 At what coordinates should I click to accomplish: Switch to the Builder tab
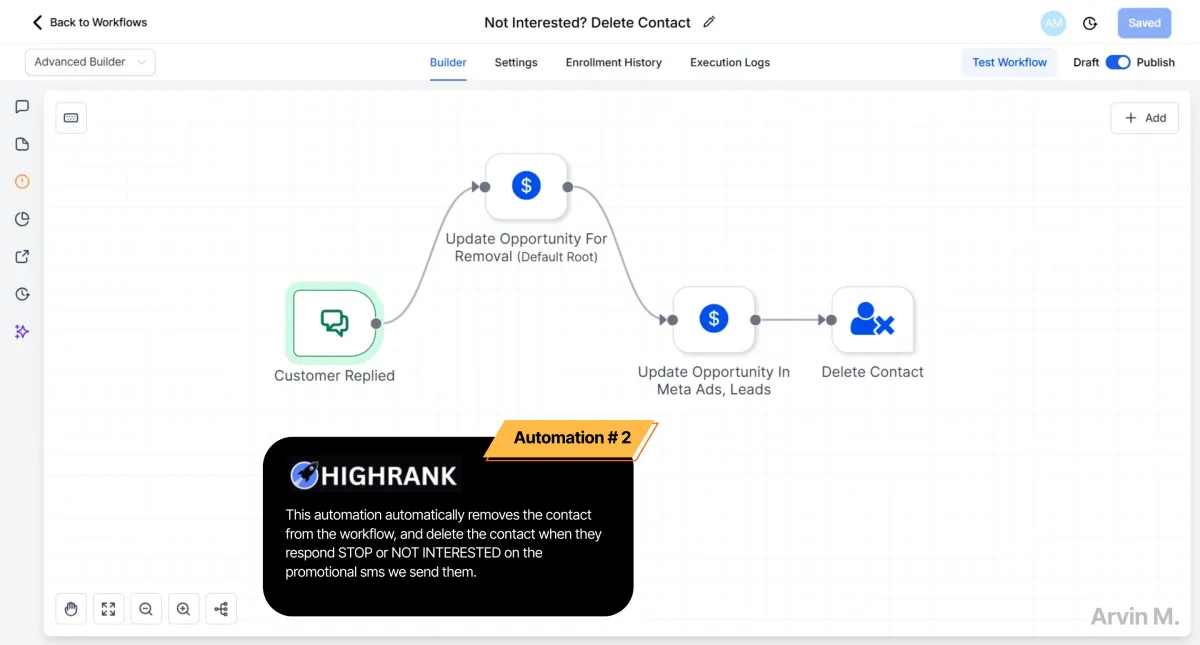[448, 62]
